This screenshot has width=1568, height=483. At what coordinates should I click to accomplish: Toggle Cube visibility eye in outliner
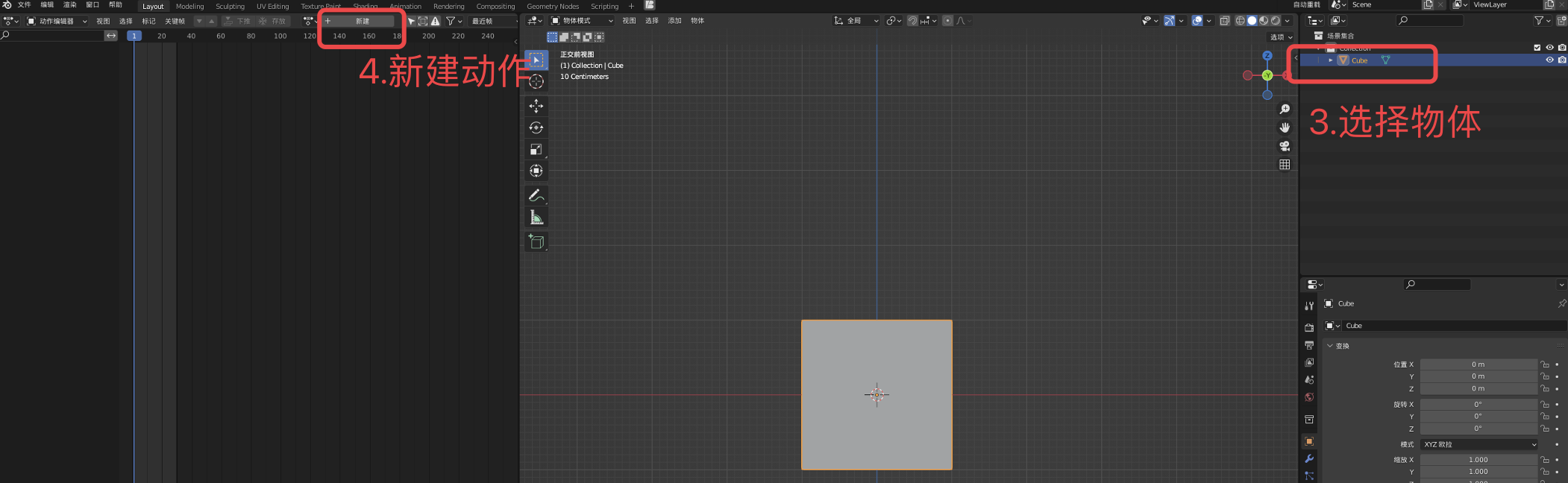(x=1549, y=60)
